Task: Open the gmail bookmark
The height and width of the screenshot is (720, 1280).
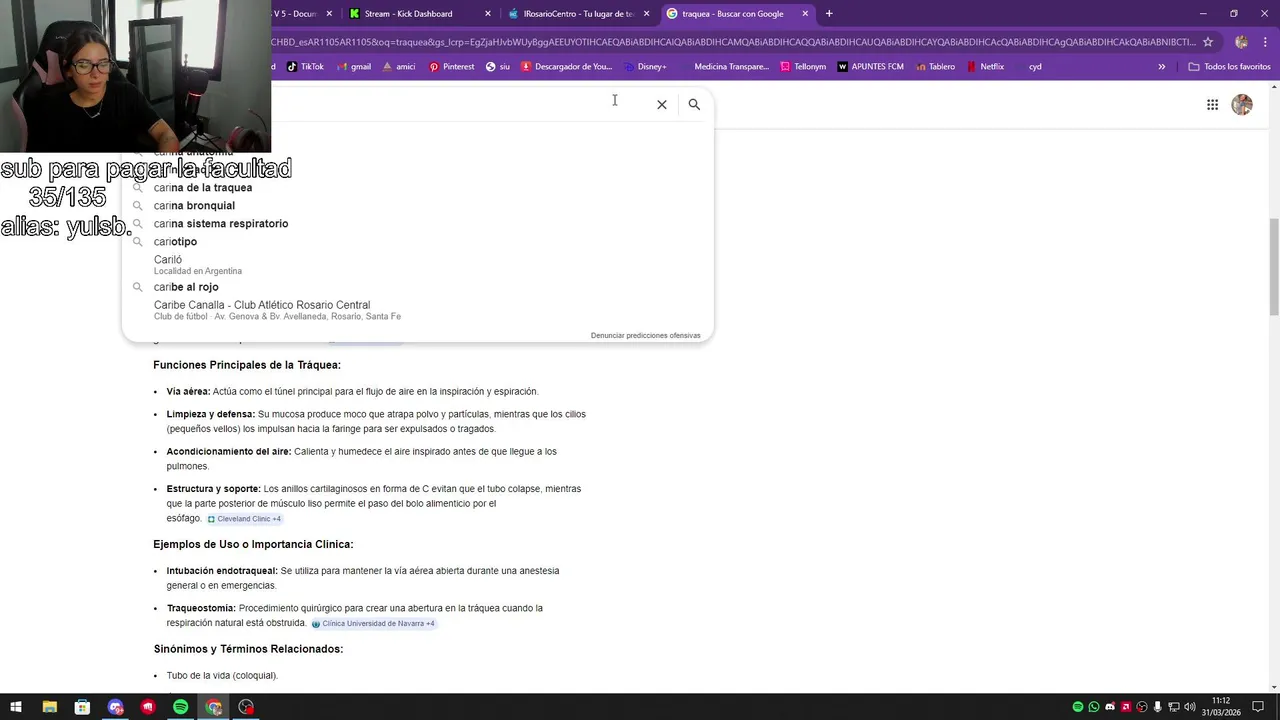Action: pos(354,67)
